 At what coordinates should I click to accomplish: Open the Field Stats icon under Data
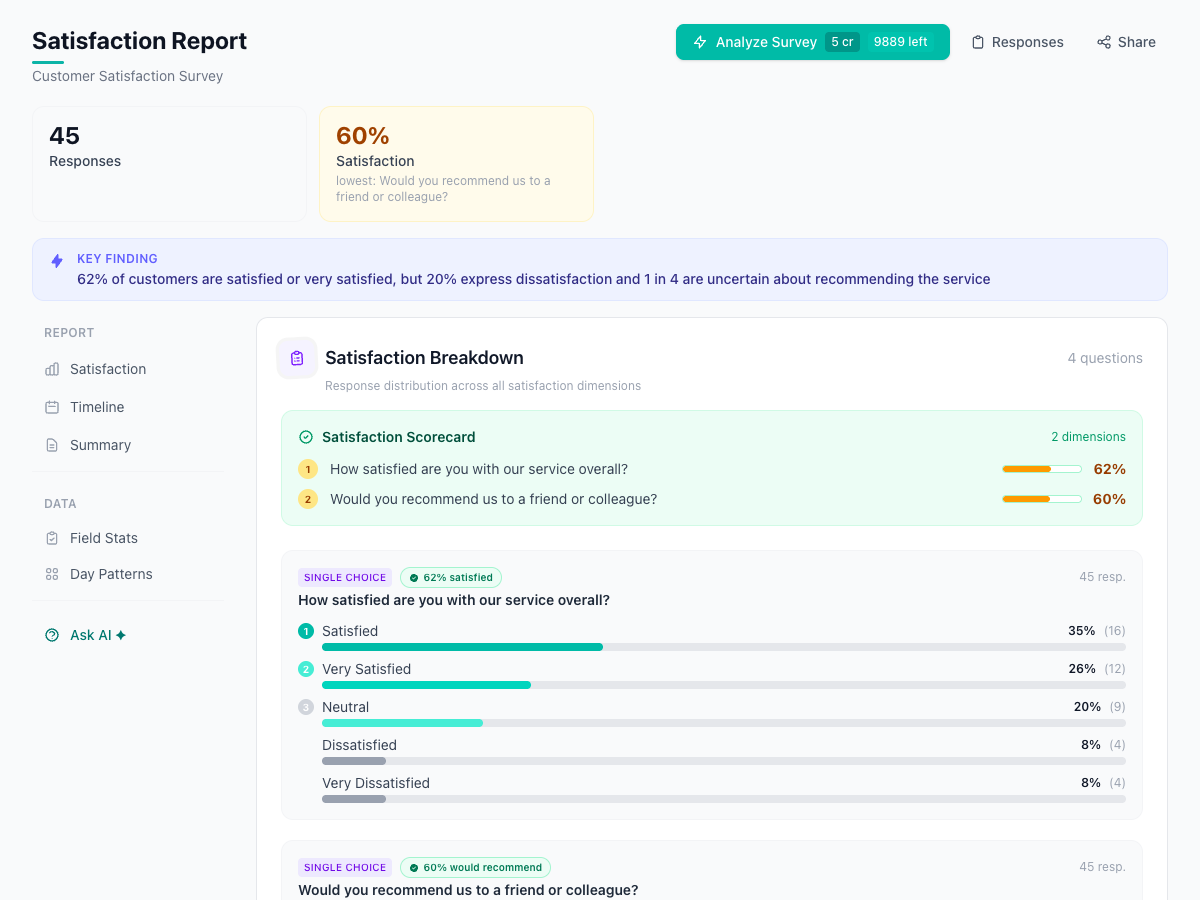(52, 538)
